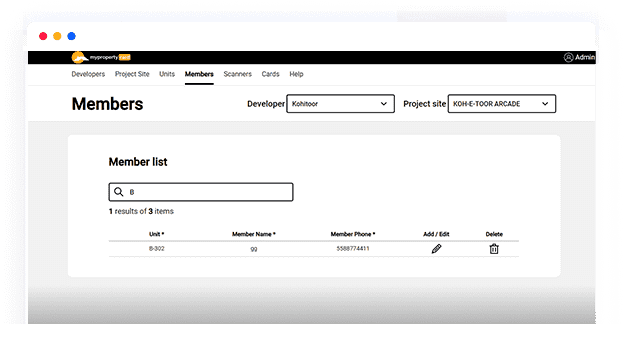Open the Admin user profile icon
The height and width of the screenshot is (361, 624).
[x=568, y=57]
